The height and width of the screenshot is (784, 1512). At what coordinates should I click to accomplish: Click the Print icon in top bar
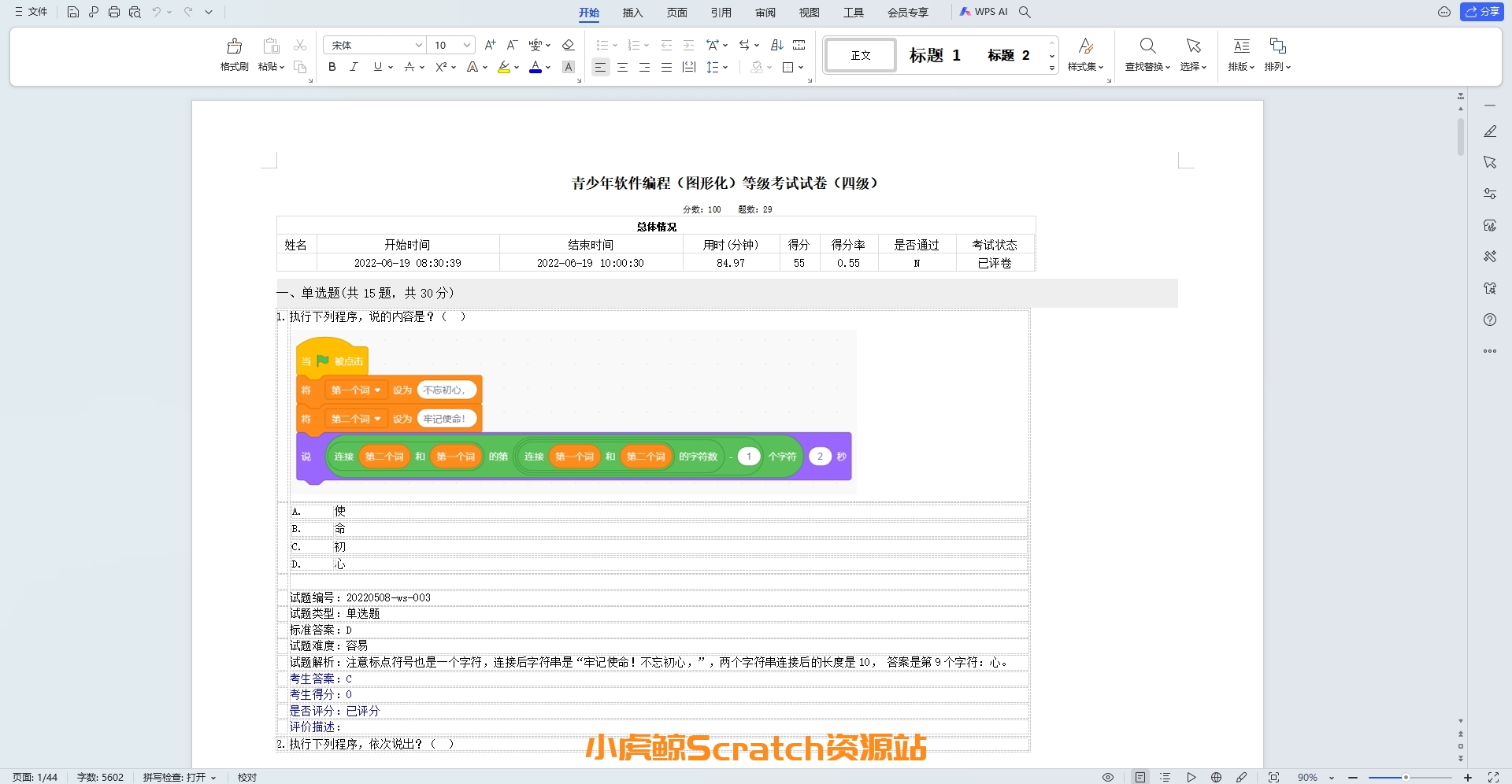[114, 12]
